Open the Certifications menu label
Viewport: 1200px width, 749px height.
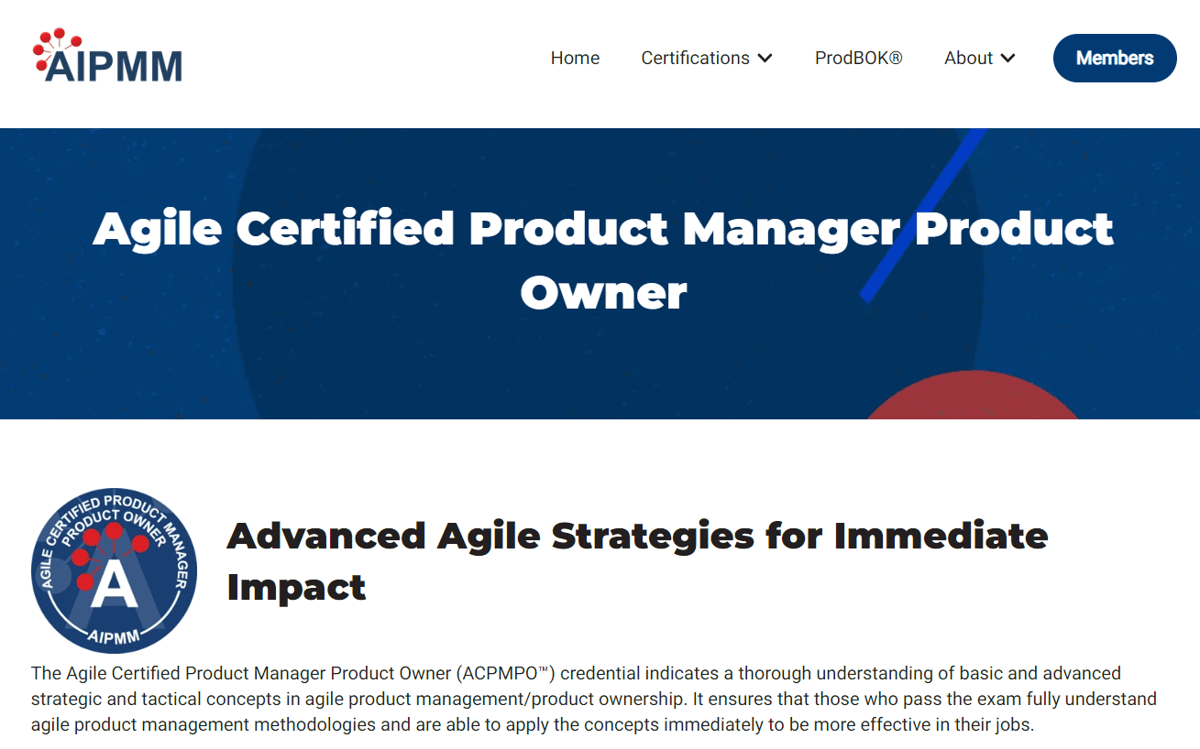(695, 58)
